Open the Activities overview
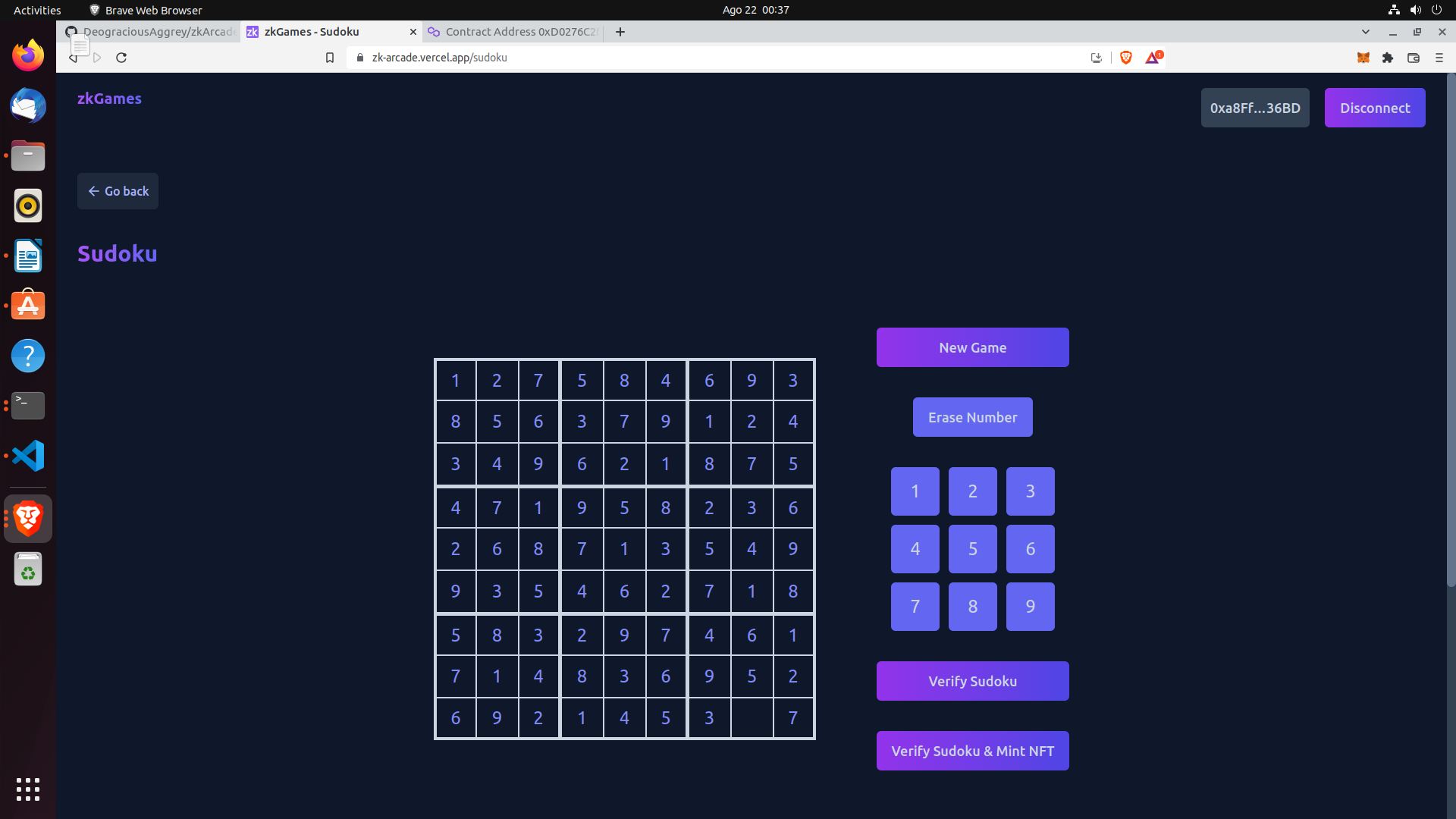The height and width of the screenshot is (819, 1456). [36, 10]
